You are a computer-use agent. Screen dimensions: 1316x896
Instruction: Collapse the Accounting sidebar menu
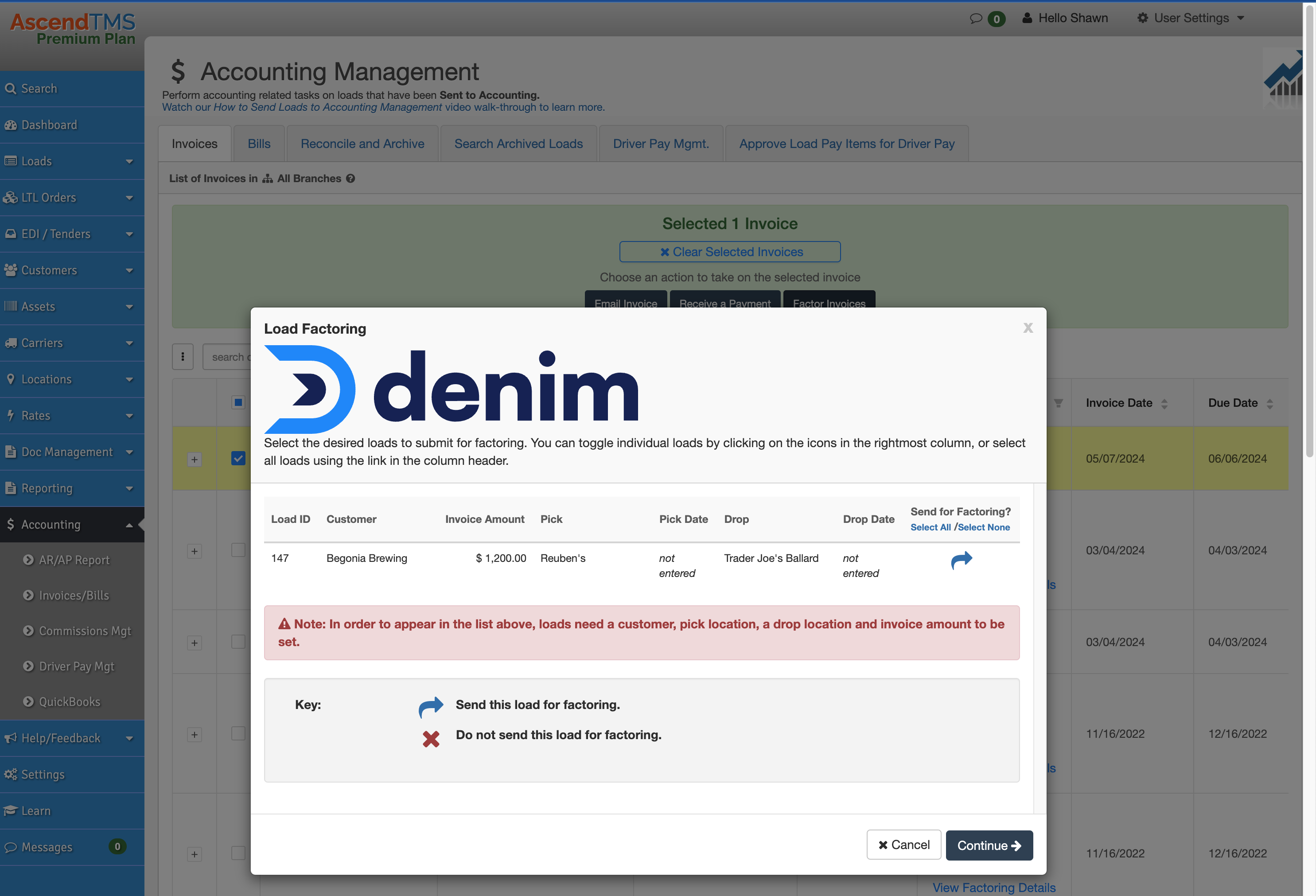[72, 525]
